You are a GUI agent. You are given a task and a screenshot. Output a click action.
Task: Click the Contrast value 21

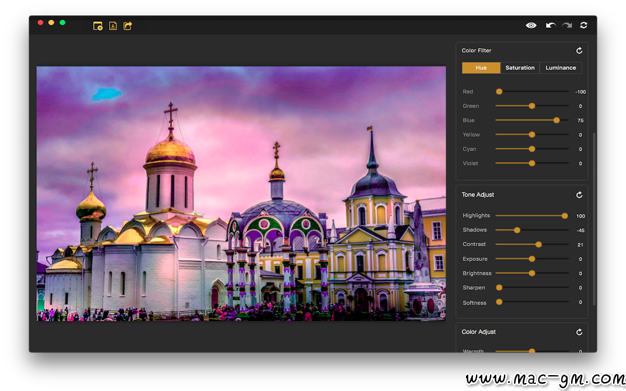pos(580,245)
